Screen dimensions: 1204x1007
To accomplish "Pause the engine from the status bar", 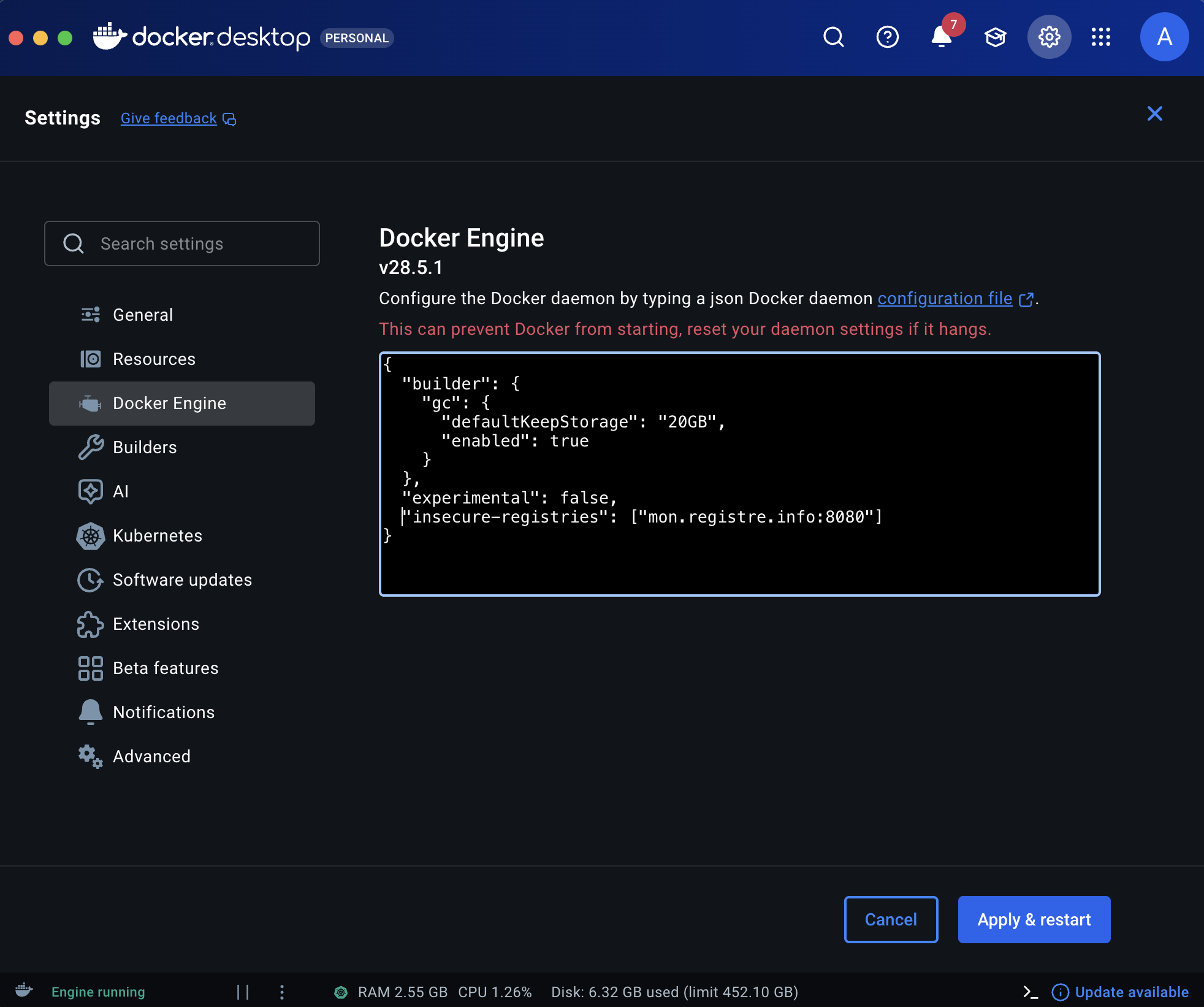I will click(x=243, y=992).
